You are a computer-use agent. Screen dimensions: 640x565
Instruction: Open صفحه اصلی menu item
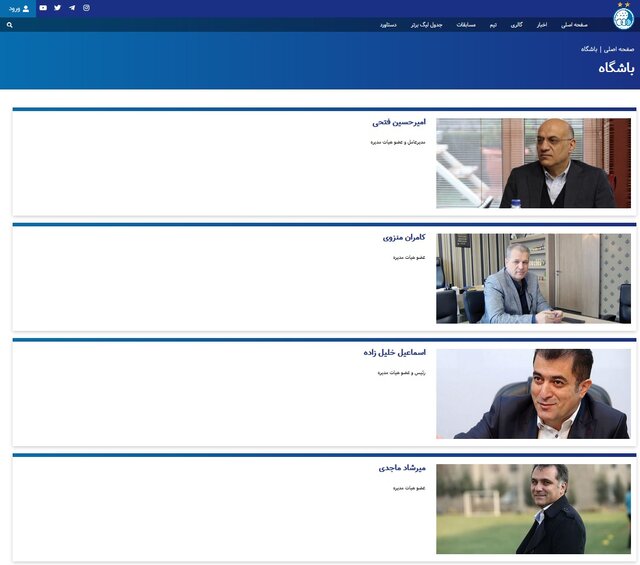pos(574,25)
